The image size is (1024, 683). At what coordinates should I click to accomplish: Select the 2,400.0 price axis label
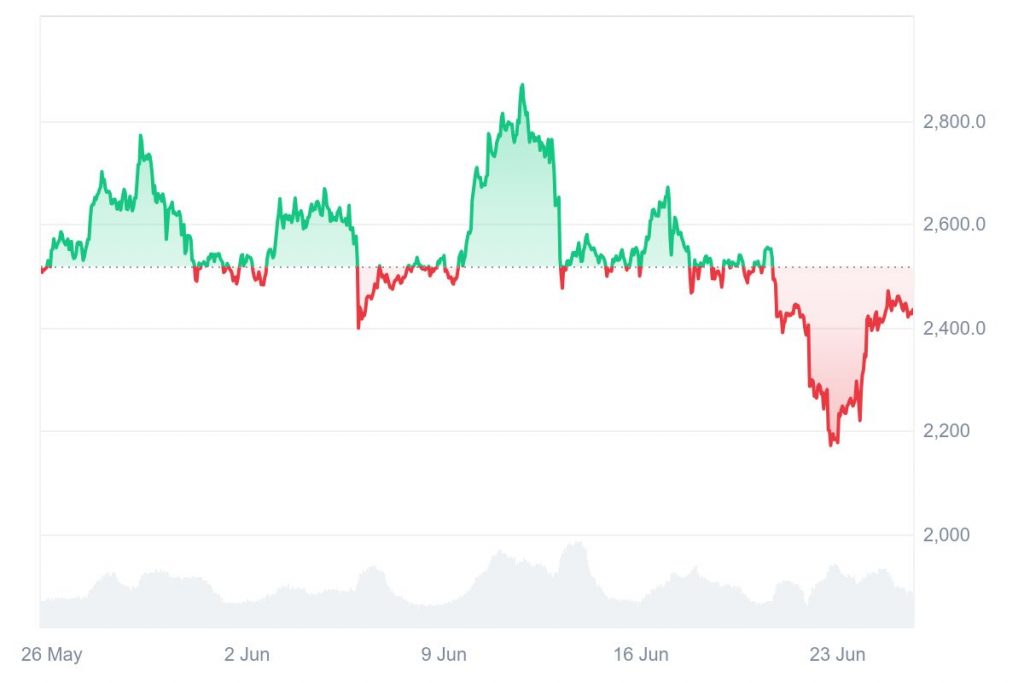pos(954,328)
